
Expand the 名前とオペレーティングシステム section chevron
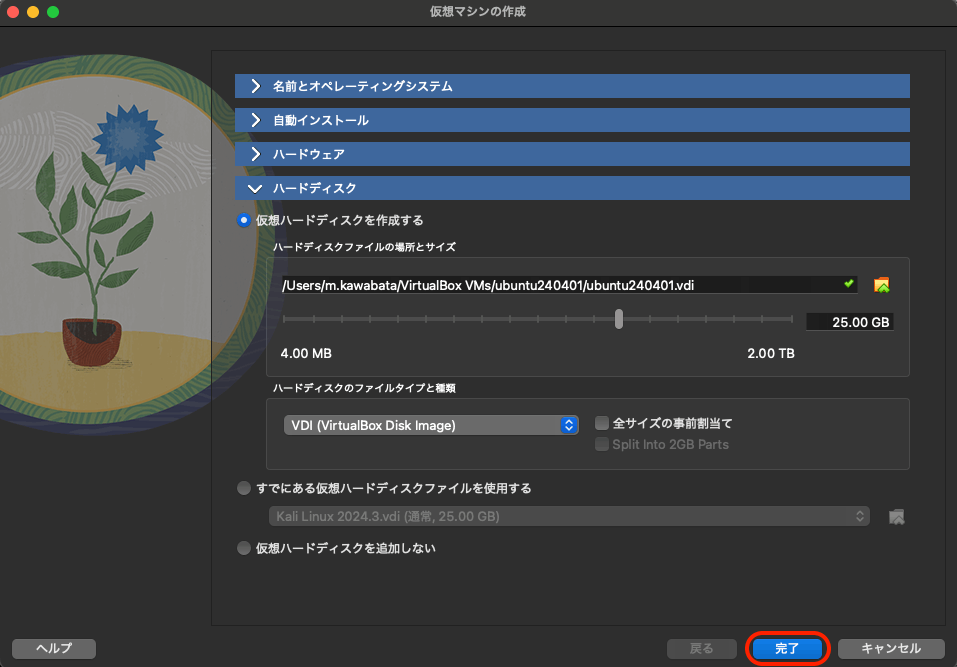pos(255,86)
